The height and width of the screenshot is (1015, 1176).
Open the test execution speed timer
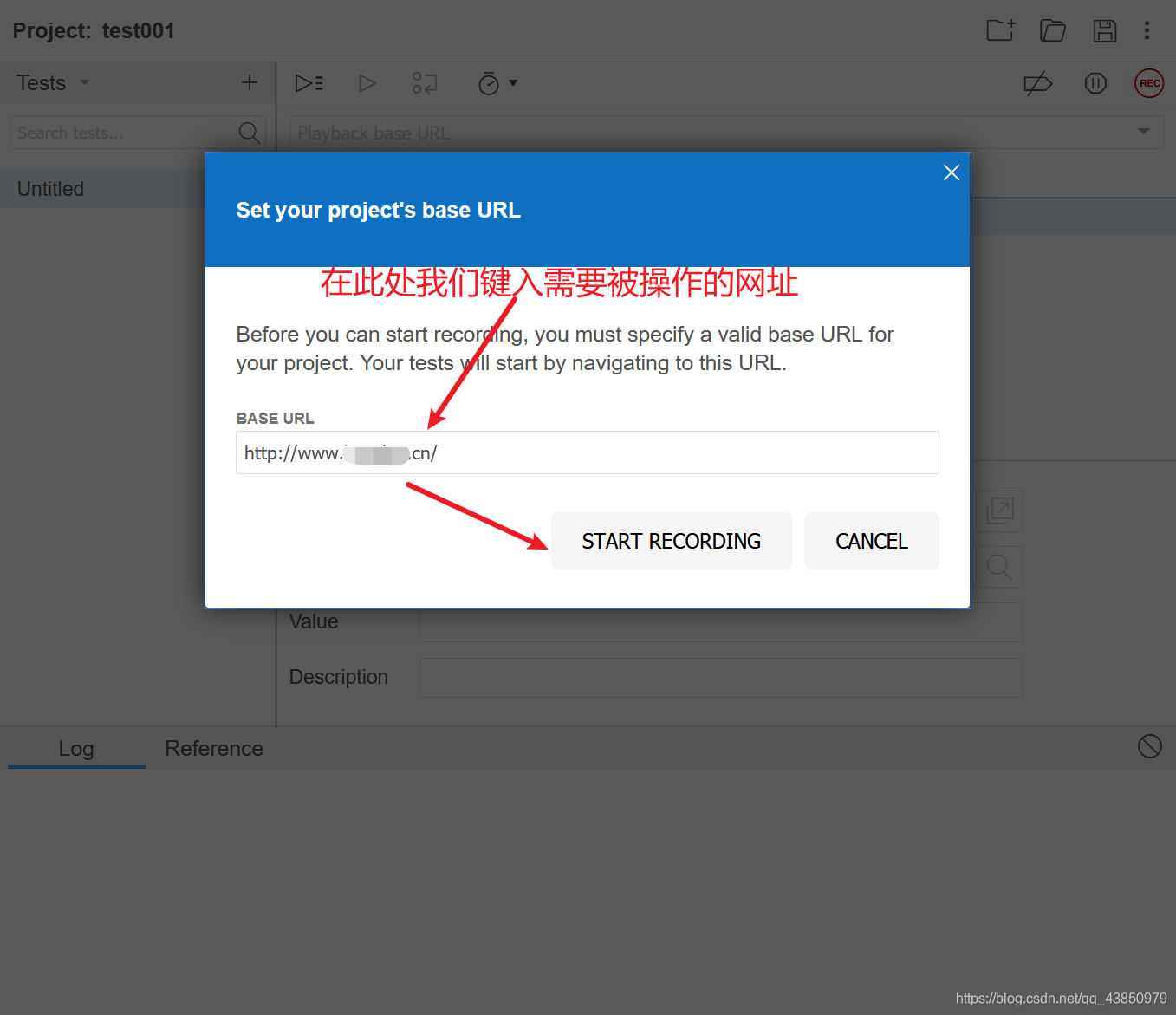point(489,83)
